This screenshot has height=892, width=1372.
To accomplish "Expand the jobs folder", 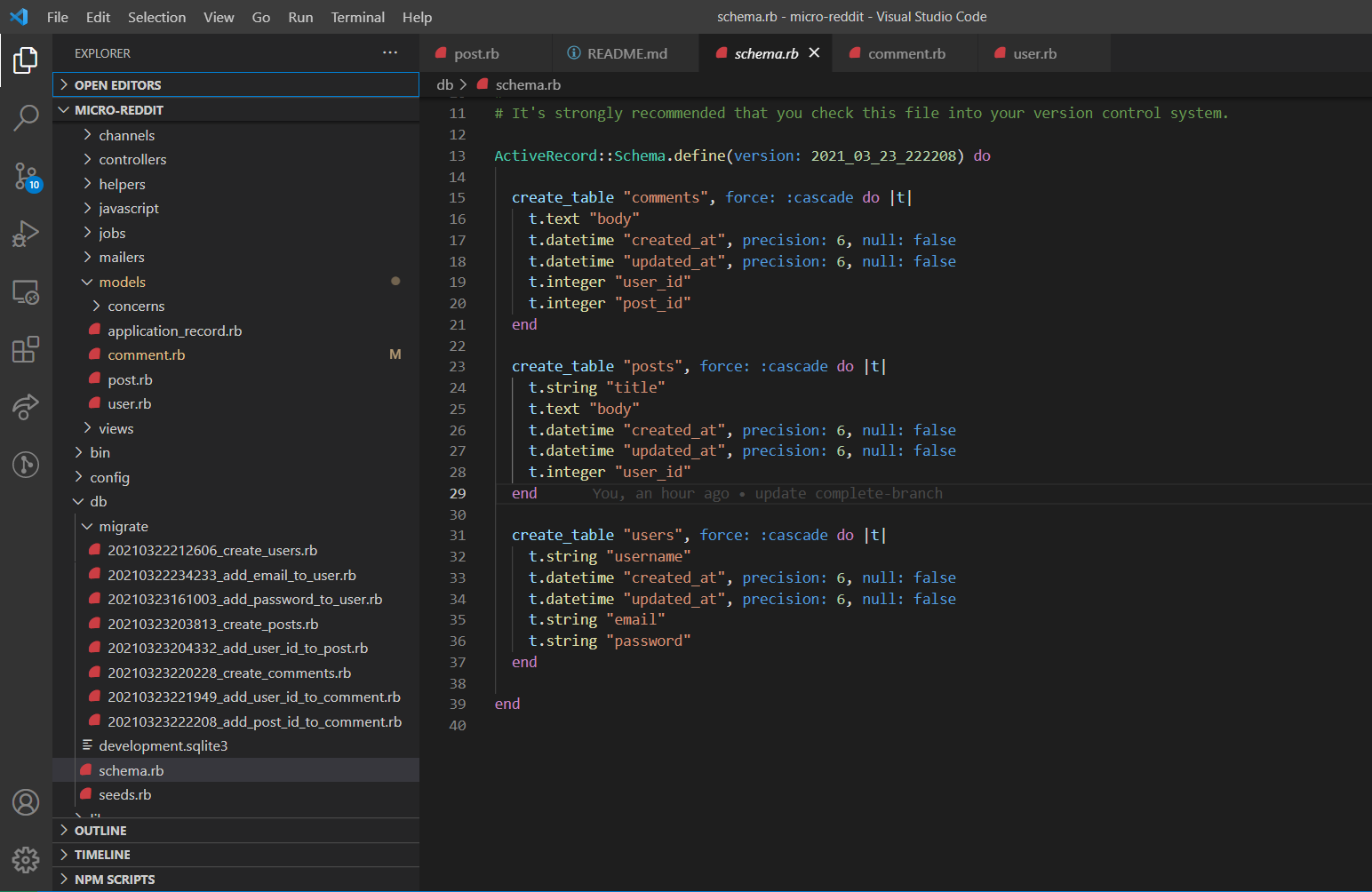I will pos(235,233).
